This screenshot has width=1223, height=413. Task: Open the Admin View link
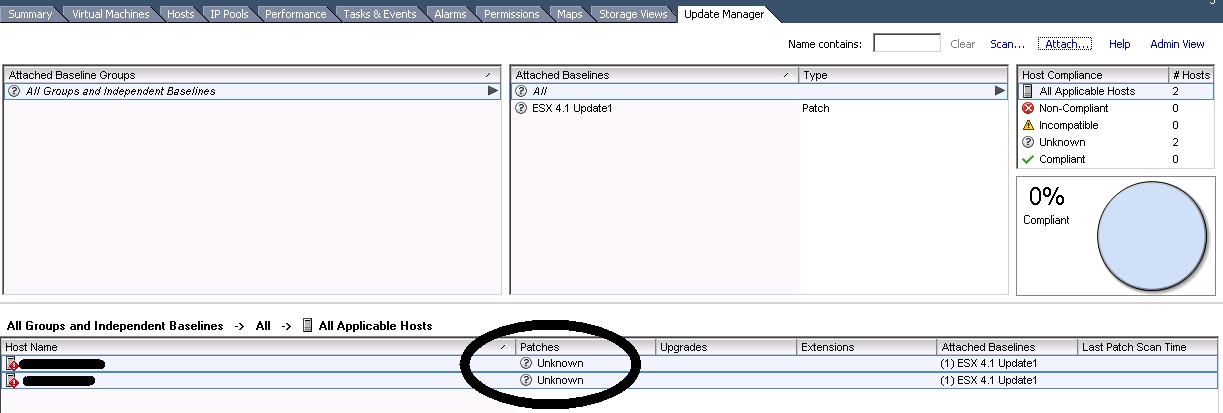(1177, 44)
